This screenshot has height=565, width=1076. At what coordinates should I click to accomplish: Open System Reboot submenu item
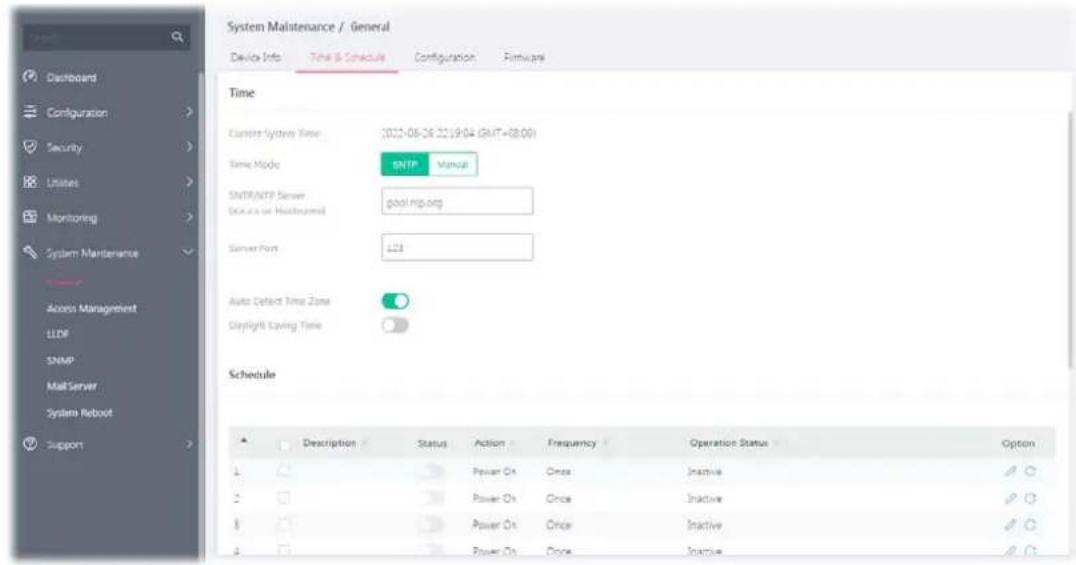pos(79,413)
